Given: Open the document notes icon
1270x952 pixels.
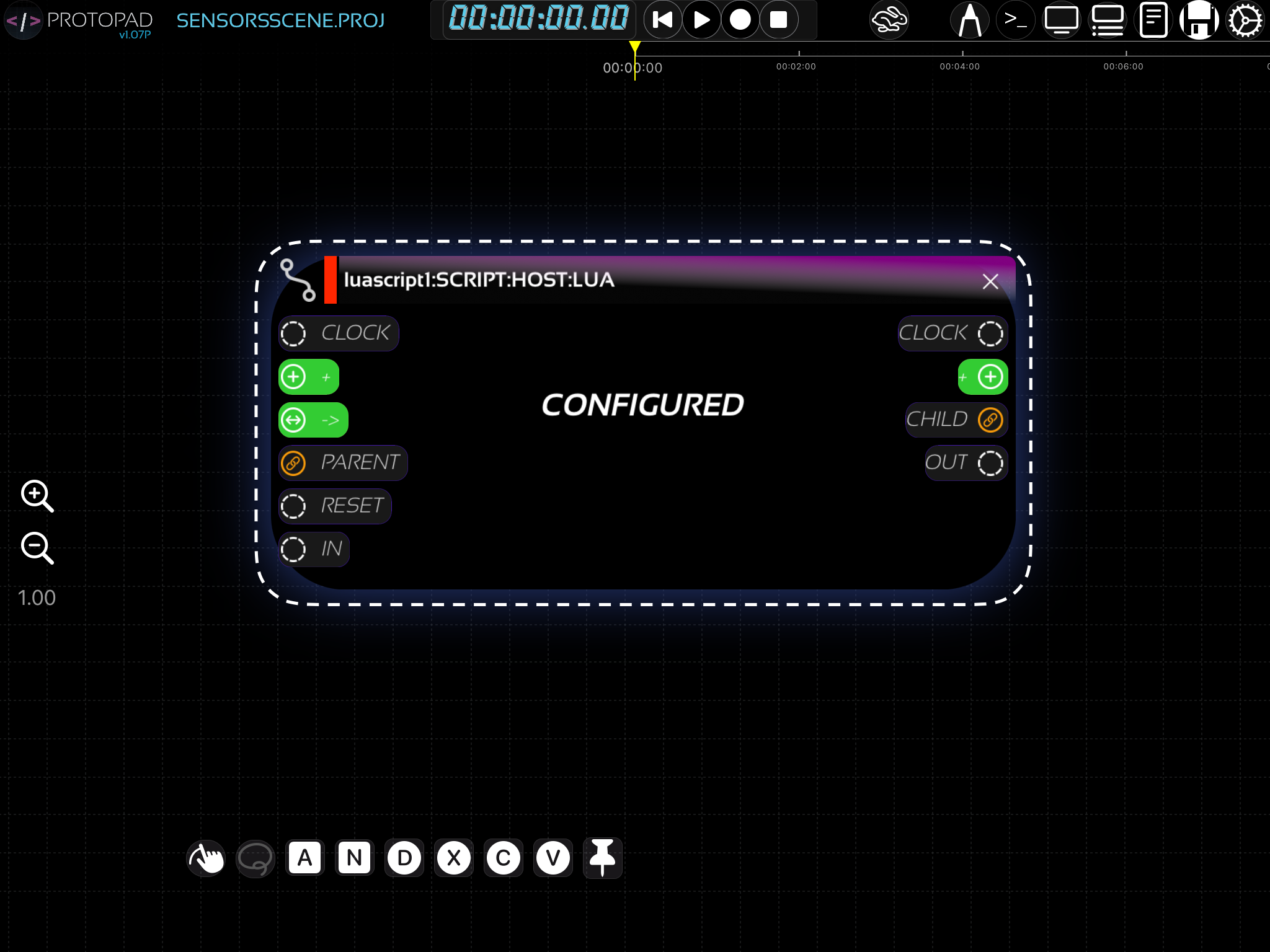Looking at the screenshot, I should pyautogui.click(x=1153, y=20).
